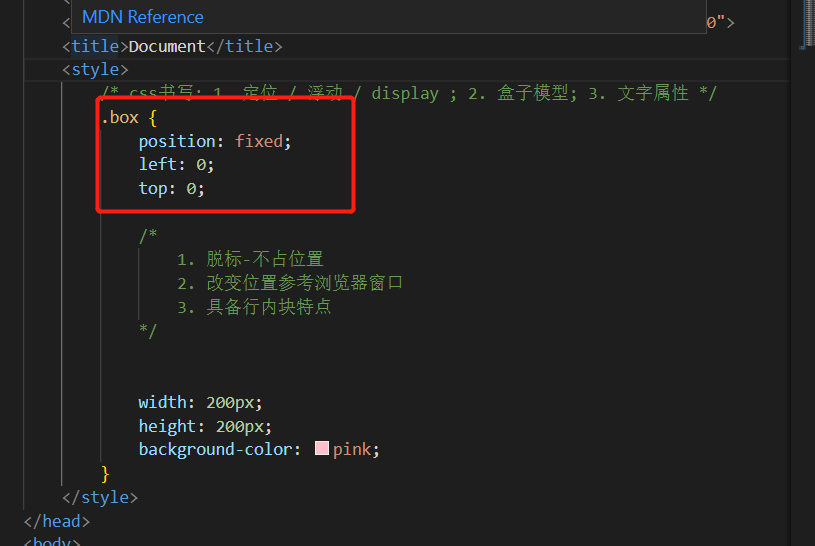Click comment line '3. 具备行内块特点'
The image size is (815, 546).
click(x=254, y=307)
